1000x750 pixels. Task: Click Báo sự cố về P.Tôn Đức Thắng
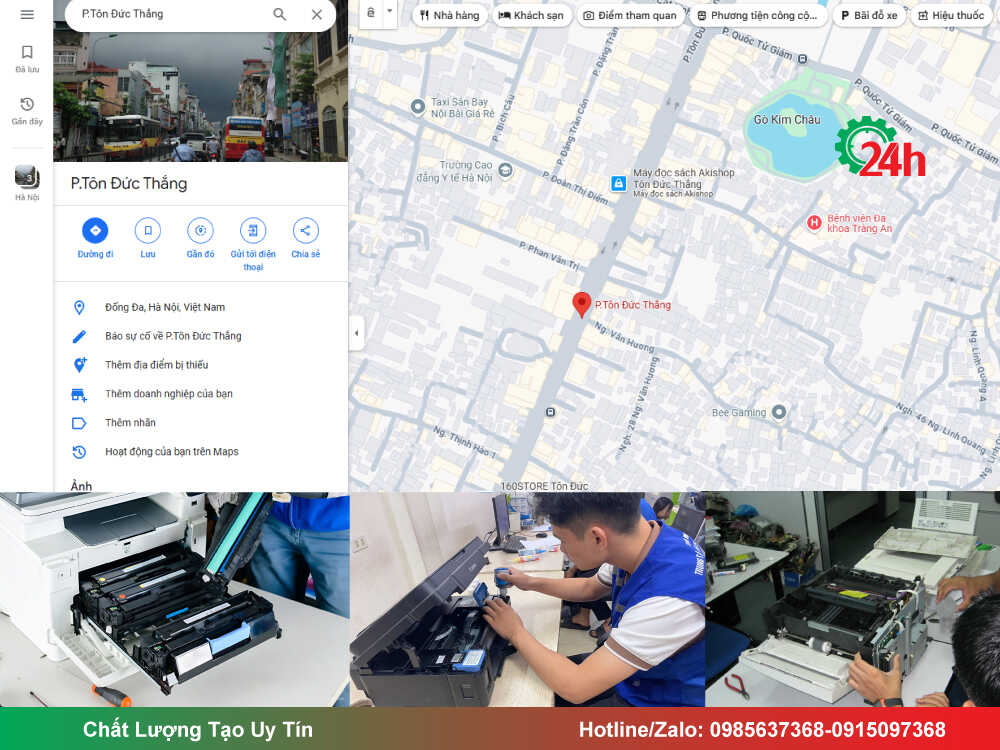[x=173, y=336]
